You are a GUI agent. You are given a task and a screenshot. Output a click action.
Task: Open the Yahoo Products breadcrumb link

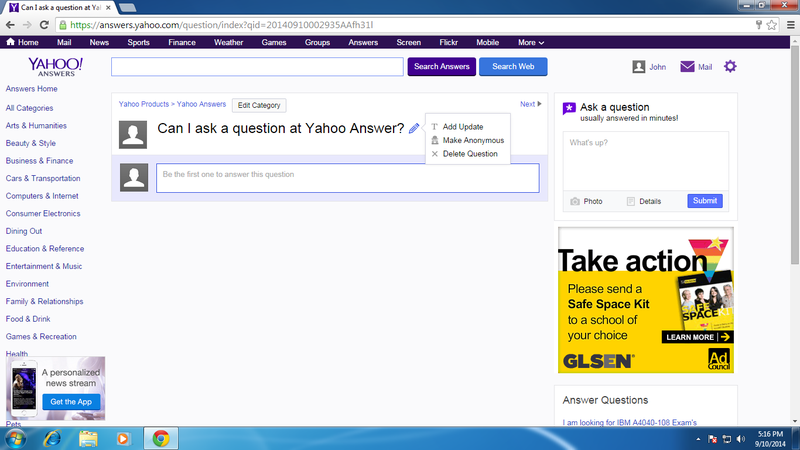coord(143,104)
